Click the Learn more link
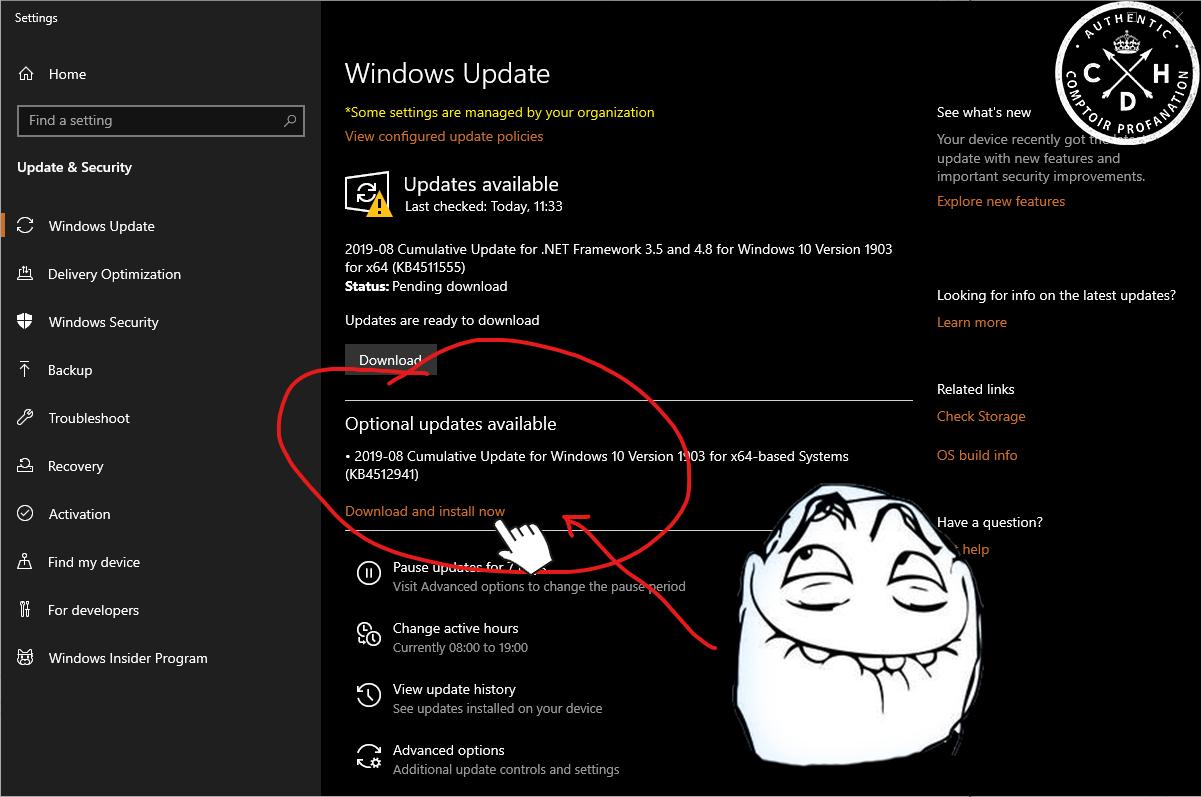 [x=972, y=322]
